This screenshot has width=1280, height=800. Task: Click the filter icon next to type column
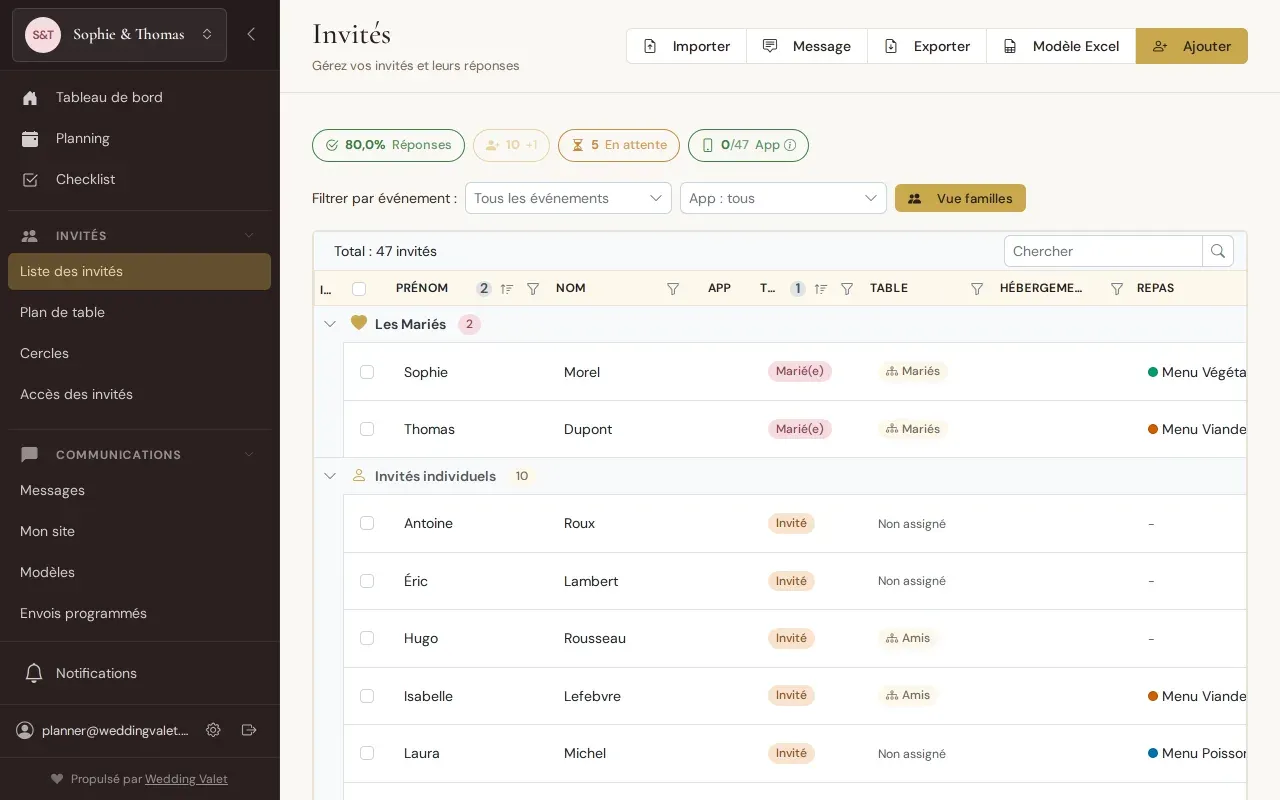[x=847, y=289]
